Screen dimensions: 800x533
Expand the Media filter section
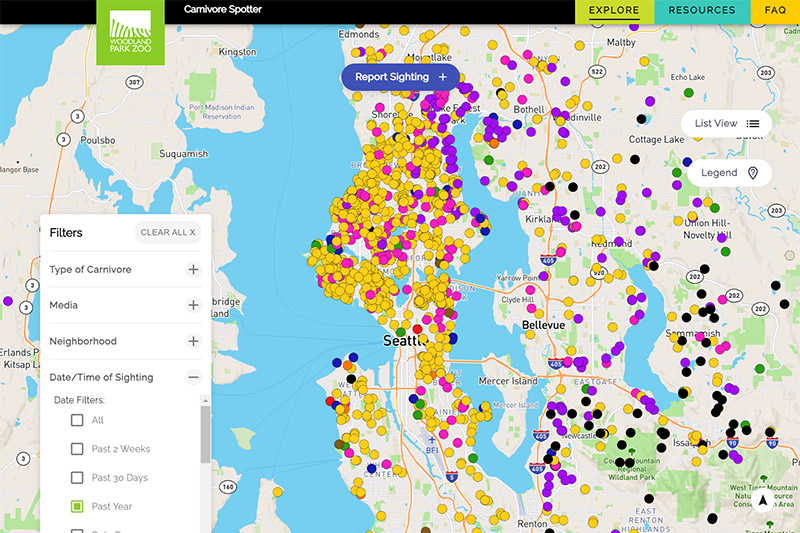(193, 305)
